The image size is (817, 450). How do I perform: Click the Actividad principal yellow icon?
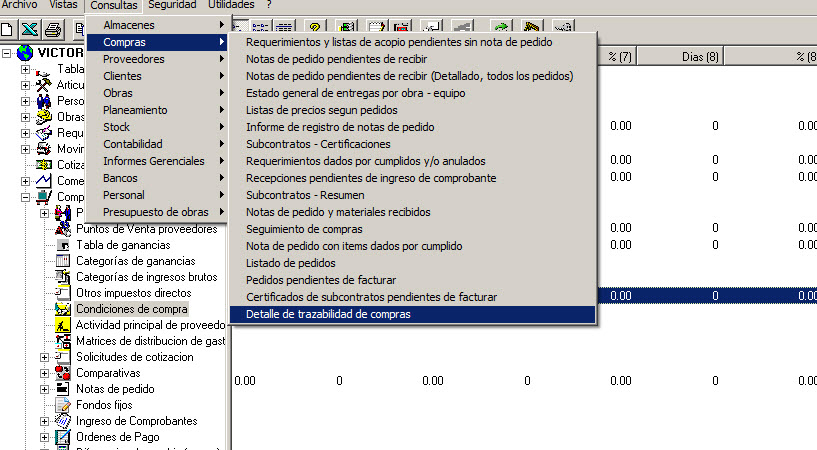[62, 325]
